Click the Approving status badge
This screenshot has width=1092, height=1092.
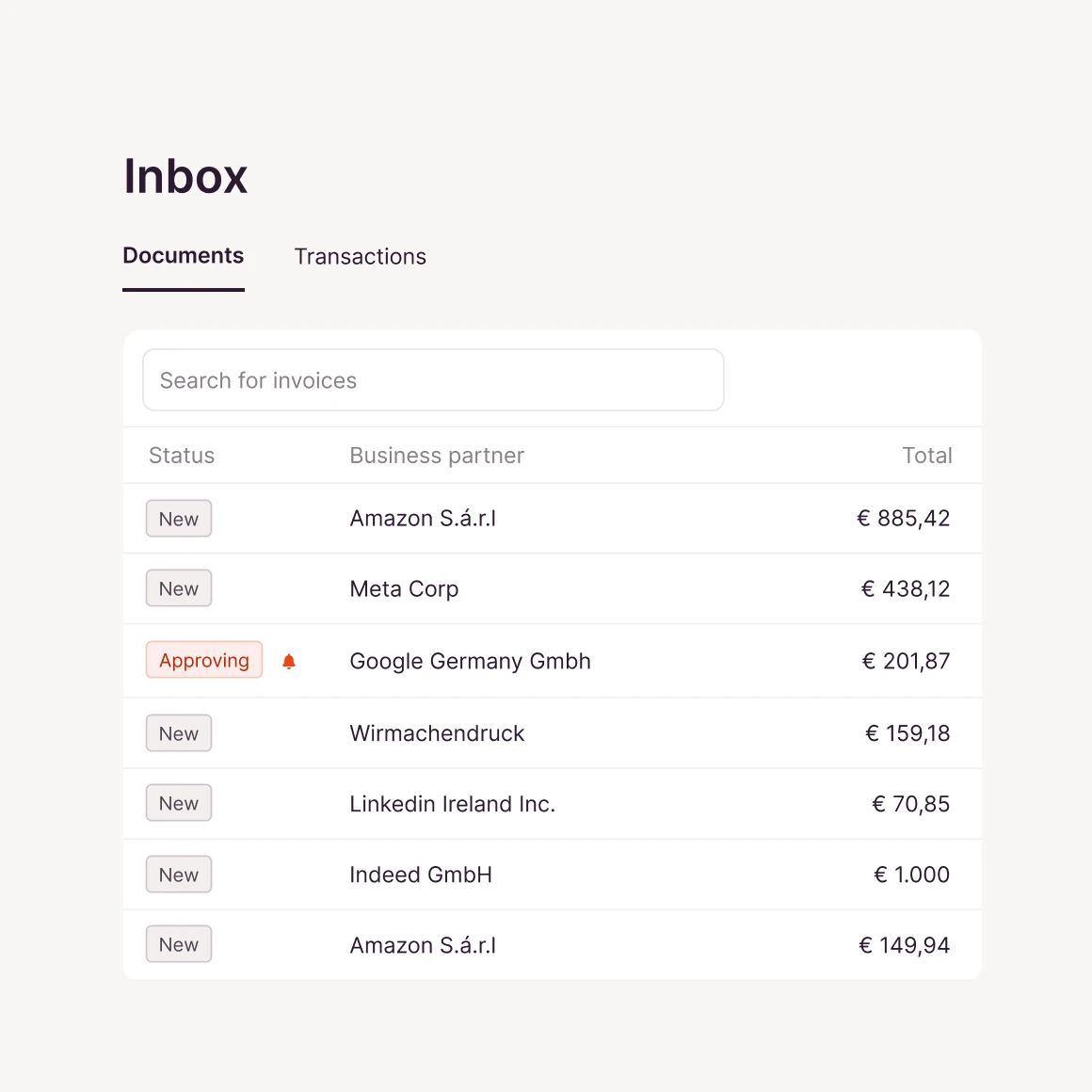[x=204, y=661]
